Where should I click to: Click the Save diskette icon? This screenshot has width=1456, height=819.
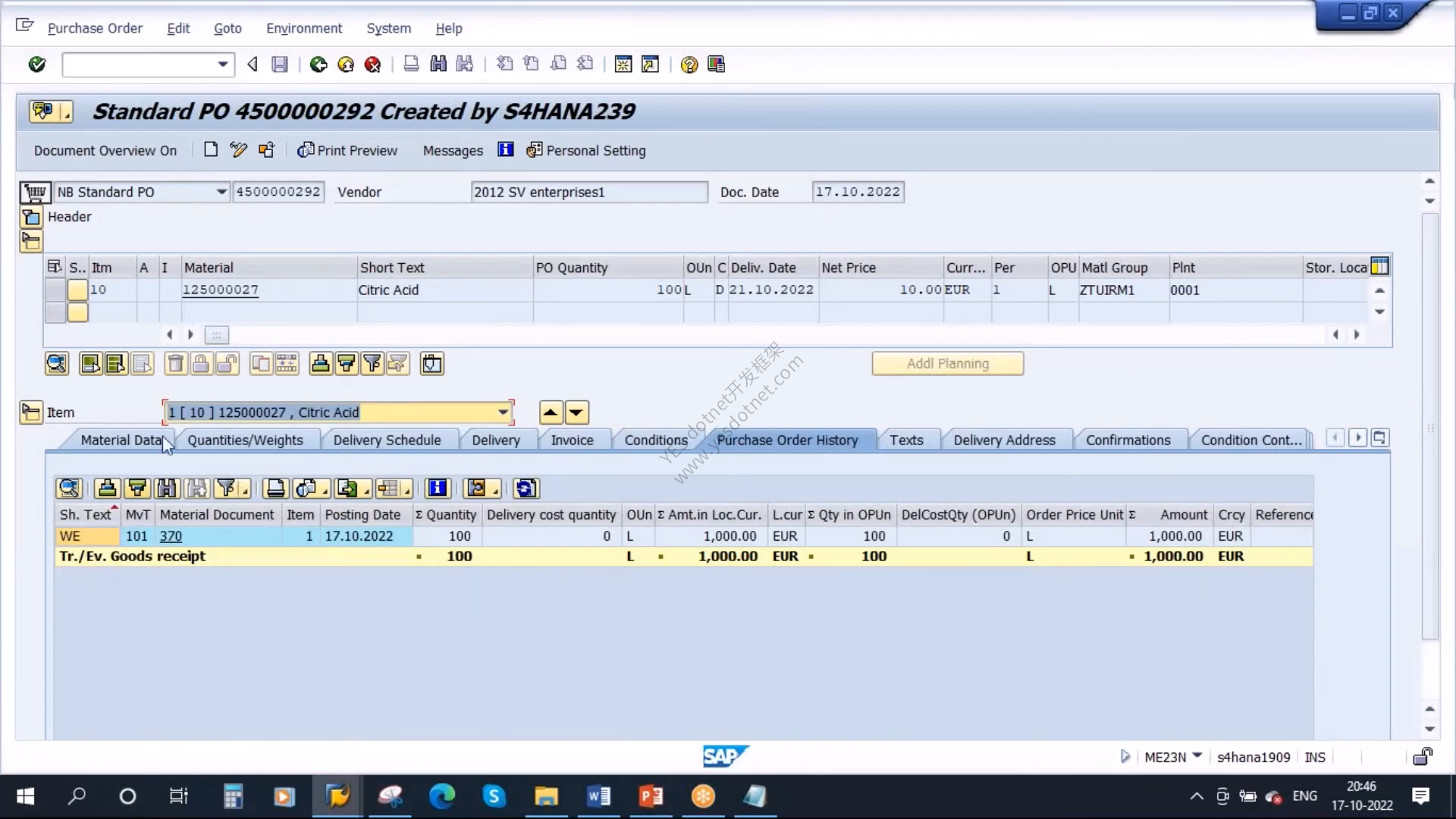(x=280, y=64)
